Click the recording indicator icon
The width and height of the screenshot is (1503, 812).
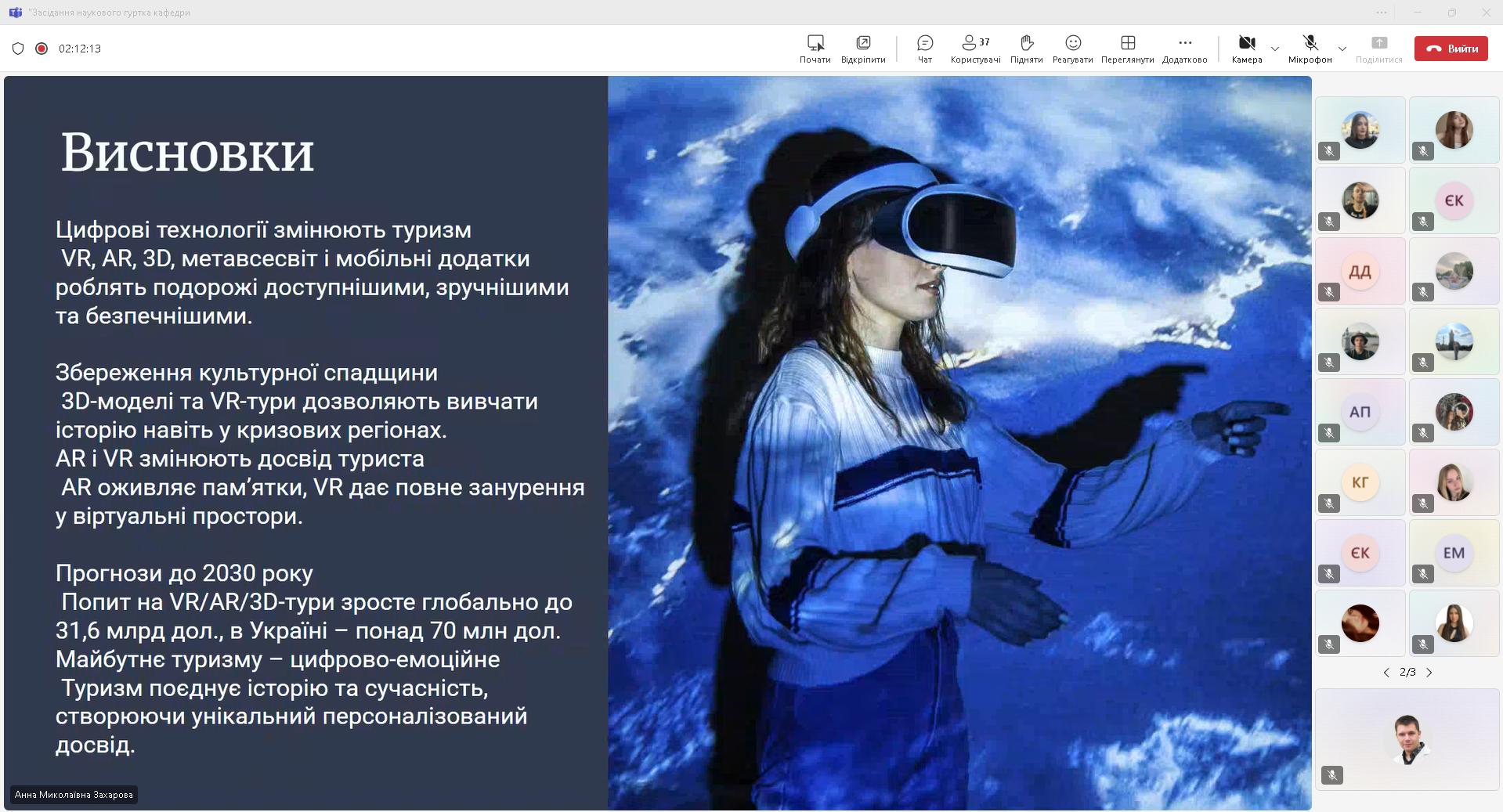pos(42,49)
